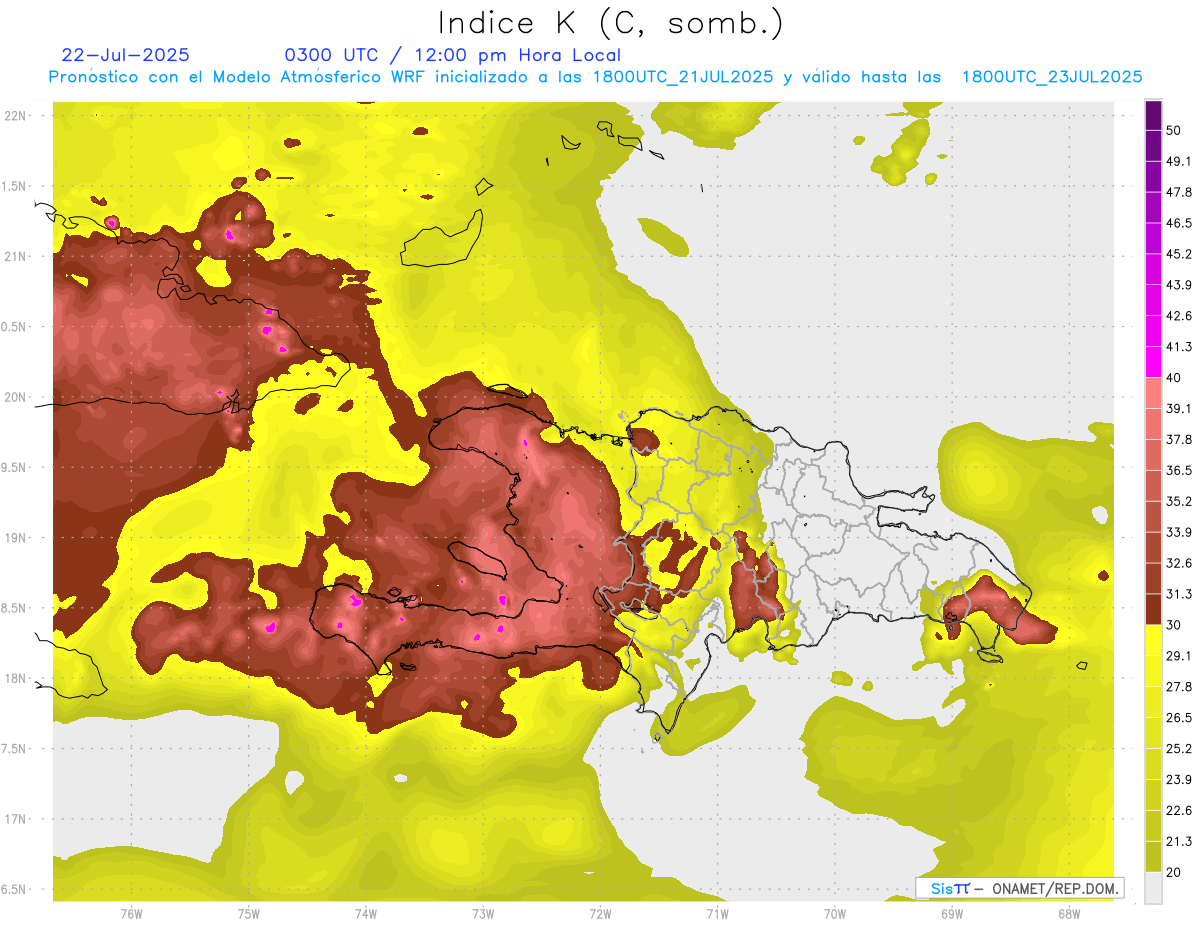1200x927 pixels.
Task: Click the '68W' longitude label
Action: coord(1069,914)
